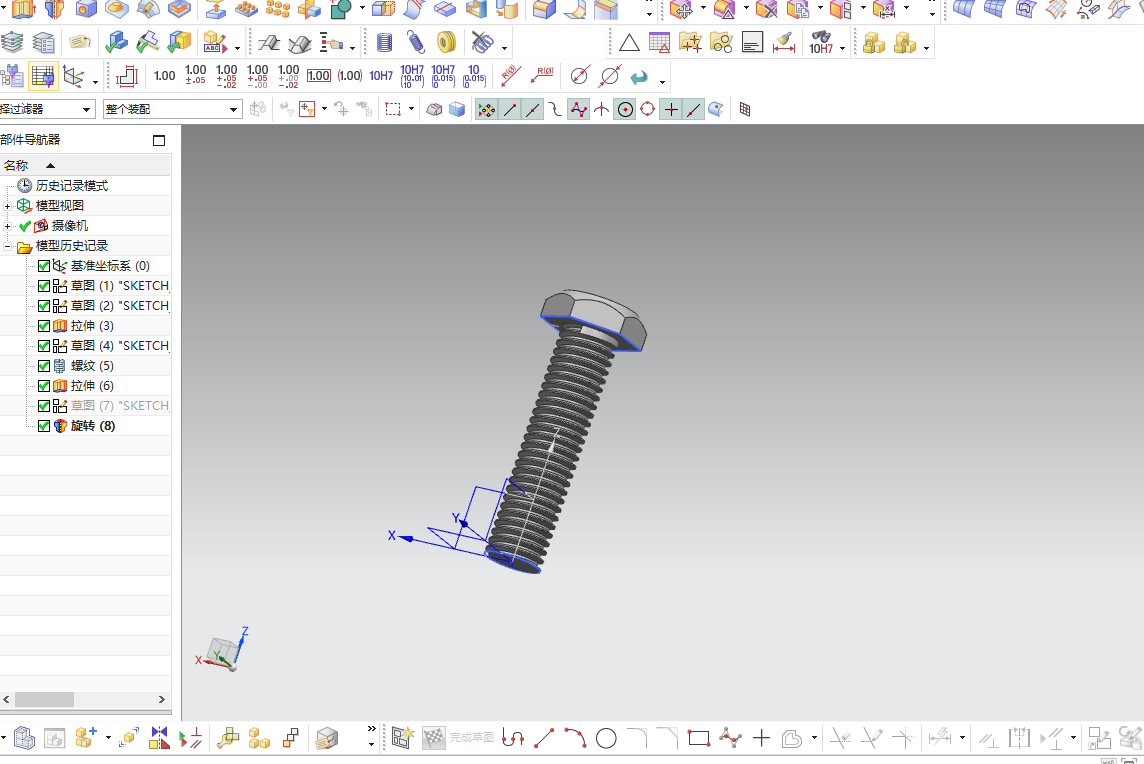Expand the bottom toolbar overflow chevron
Screen dimensions: 1144x764
pyautogui.click(x=371, y=729)
